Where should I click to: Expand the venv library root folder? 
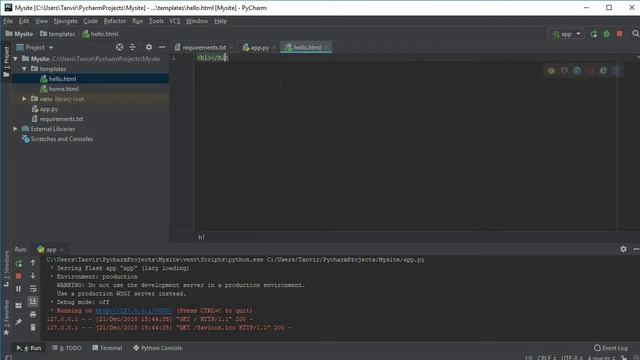coord(24,99)
